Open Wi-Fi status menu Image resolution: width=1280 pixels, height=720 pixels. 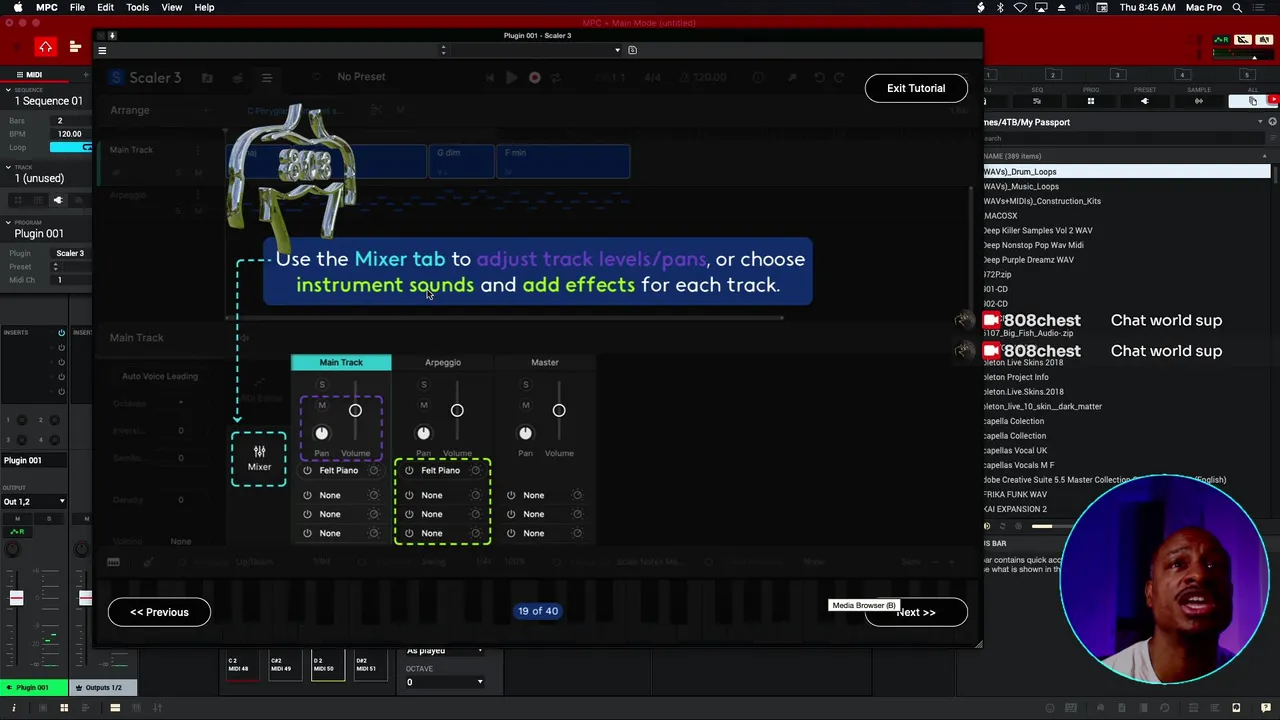[x=1020, y=7]
